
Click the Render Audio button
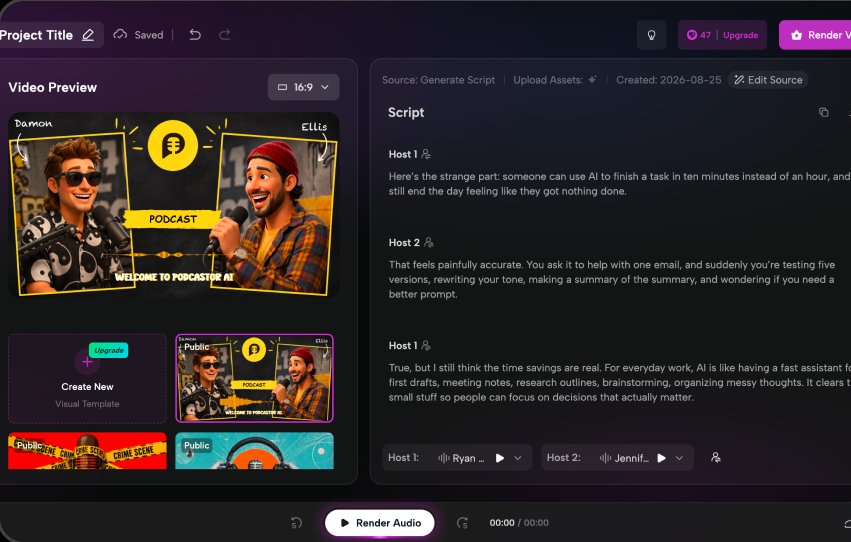coord(379,523)
